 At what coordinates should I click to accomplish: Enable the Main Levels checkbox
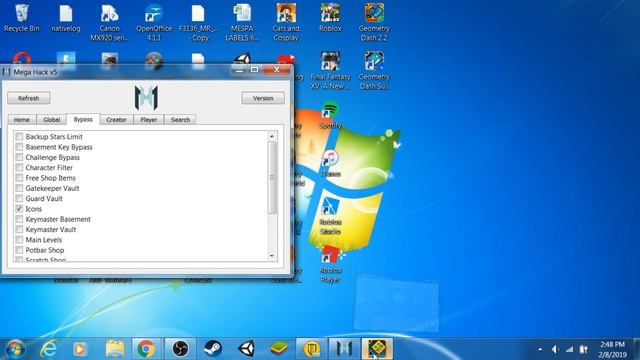(x=19, y=240)
